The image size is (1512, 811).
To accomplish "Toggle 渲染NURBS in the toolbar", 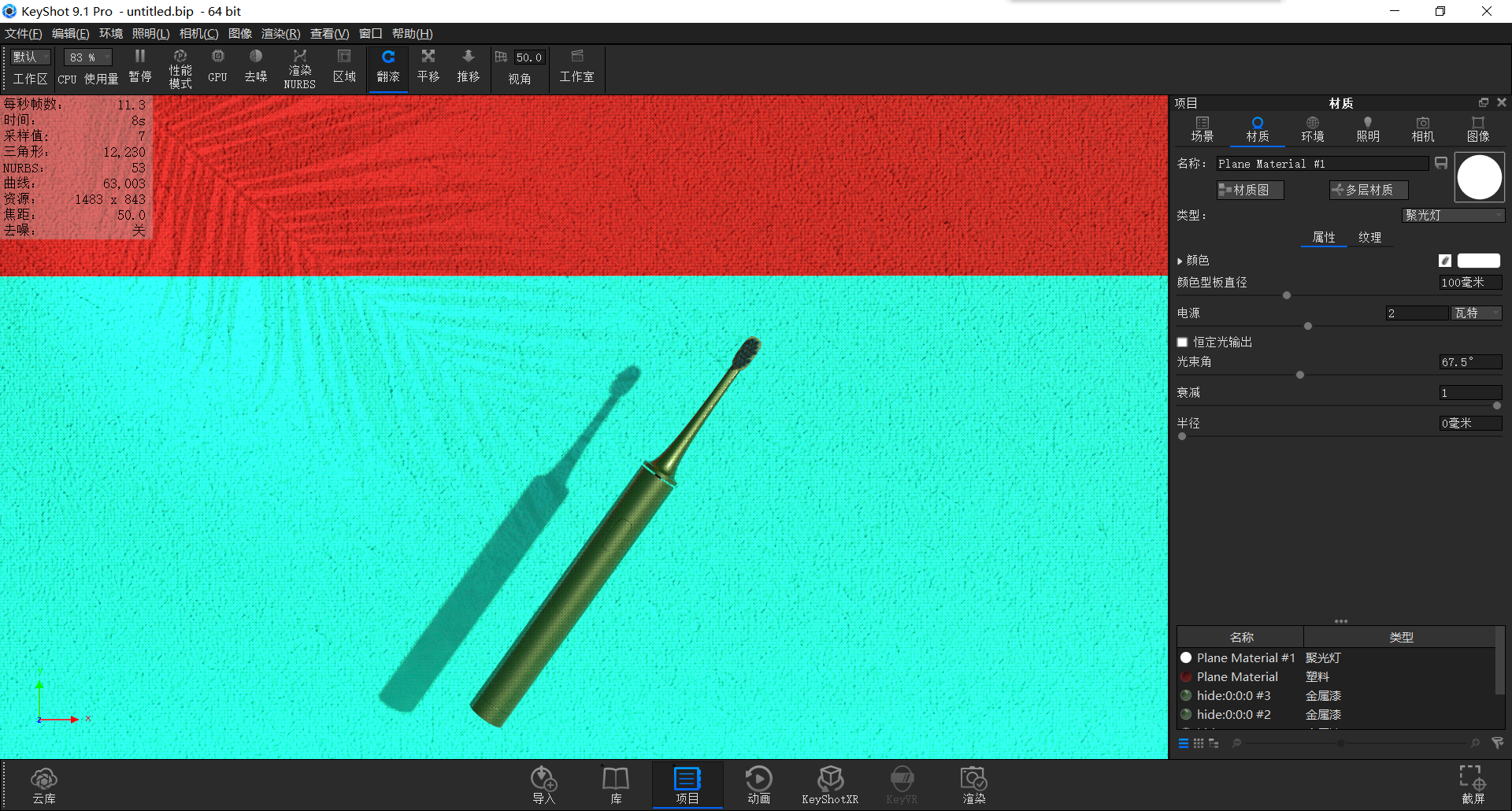I will pyautogui.click(x=299, y=68).
